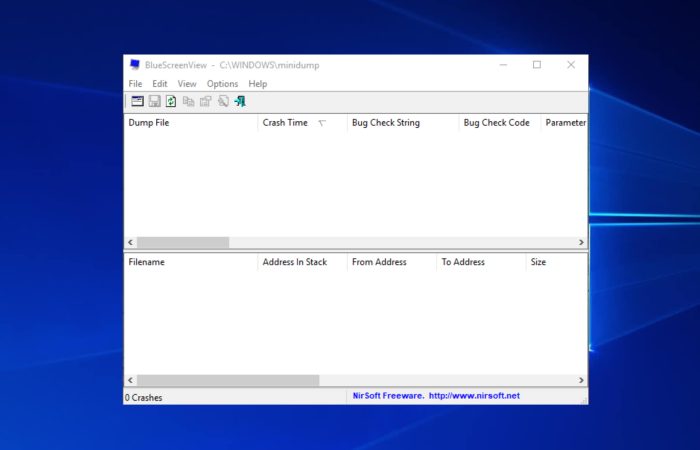Click the Copy Selected Items toolbar icon
Image resolution: width=700 pixels, height=450 pixels.
click(x=188, y=101)
